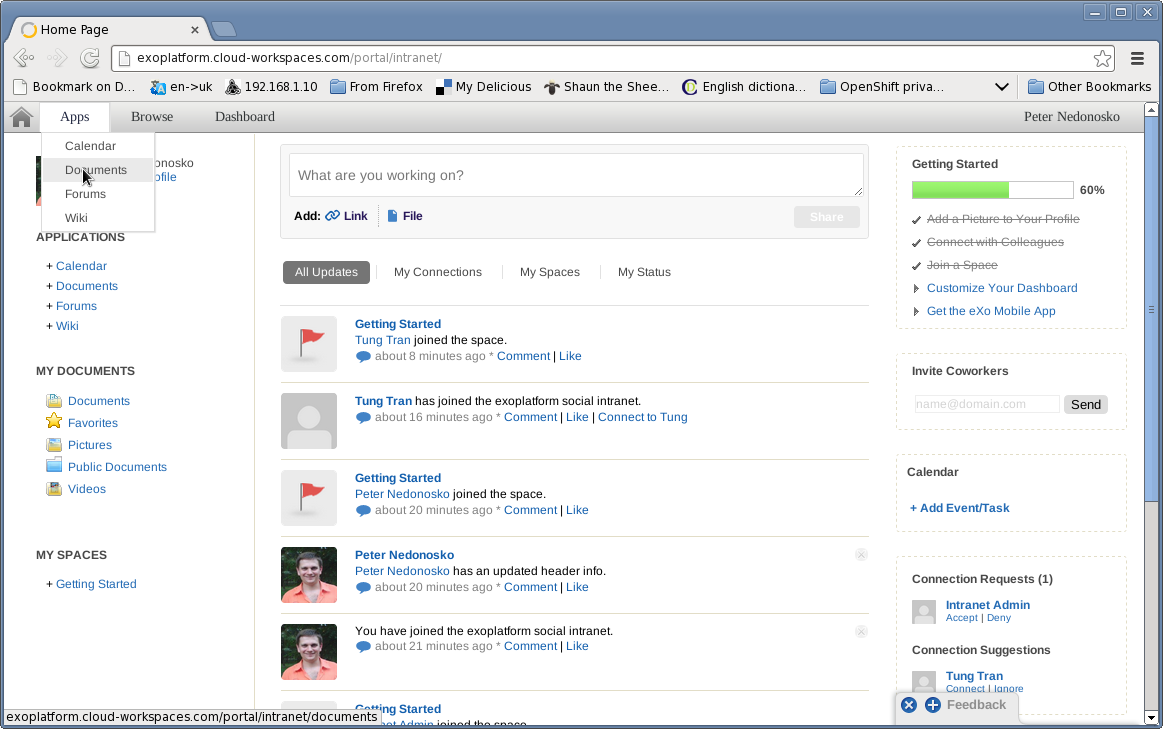This screenshot has height=729, width=1163.
Task: Remove the 'You have joined' activity
Action: 860,632
